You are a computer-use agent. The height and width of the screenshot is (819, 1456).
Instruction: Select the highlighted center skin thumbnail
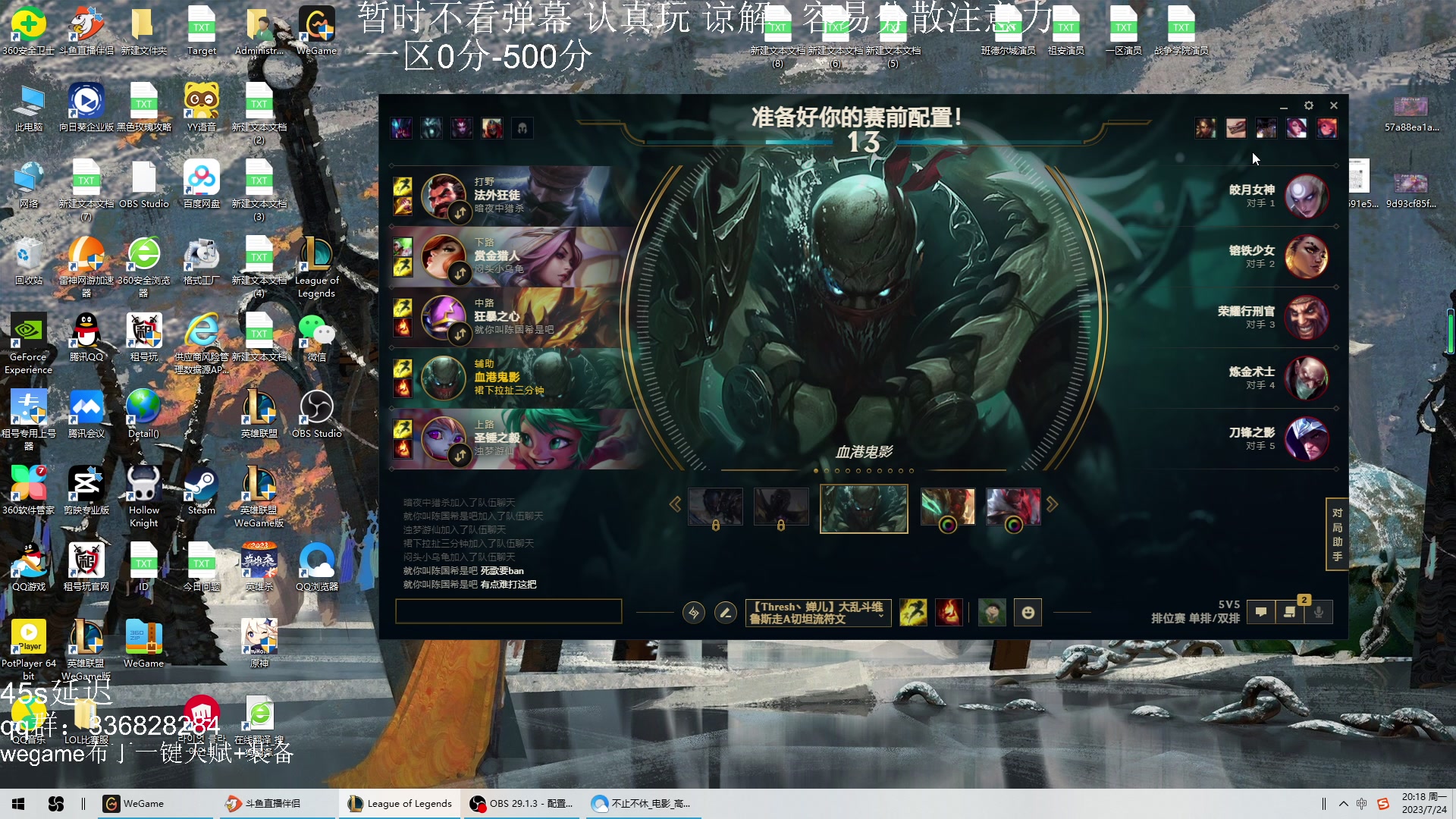pos(864,509)
